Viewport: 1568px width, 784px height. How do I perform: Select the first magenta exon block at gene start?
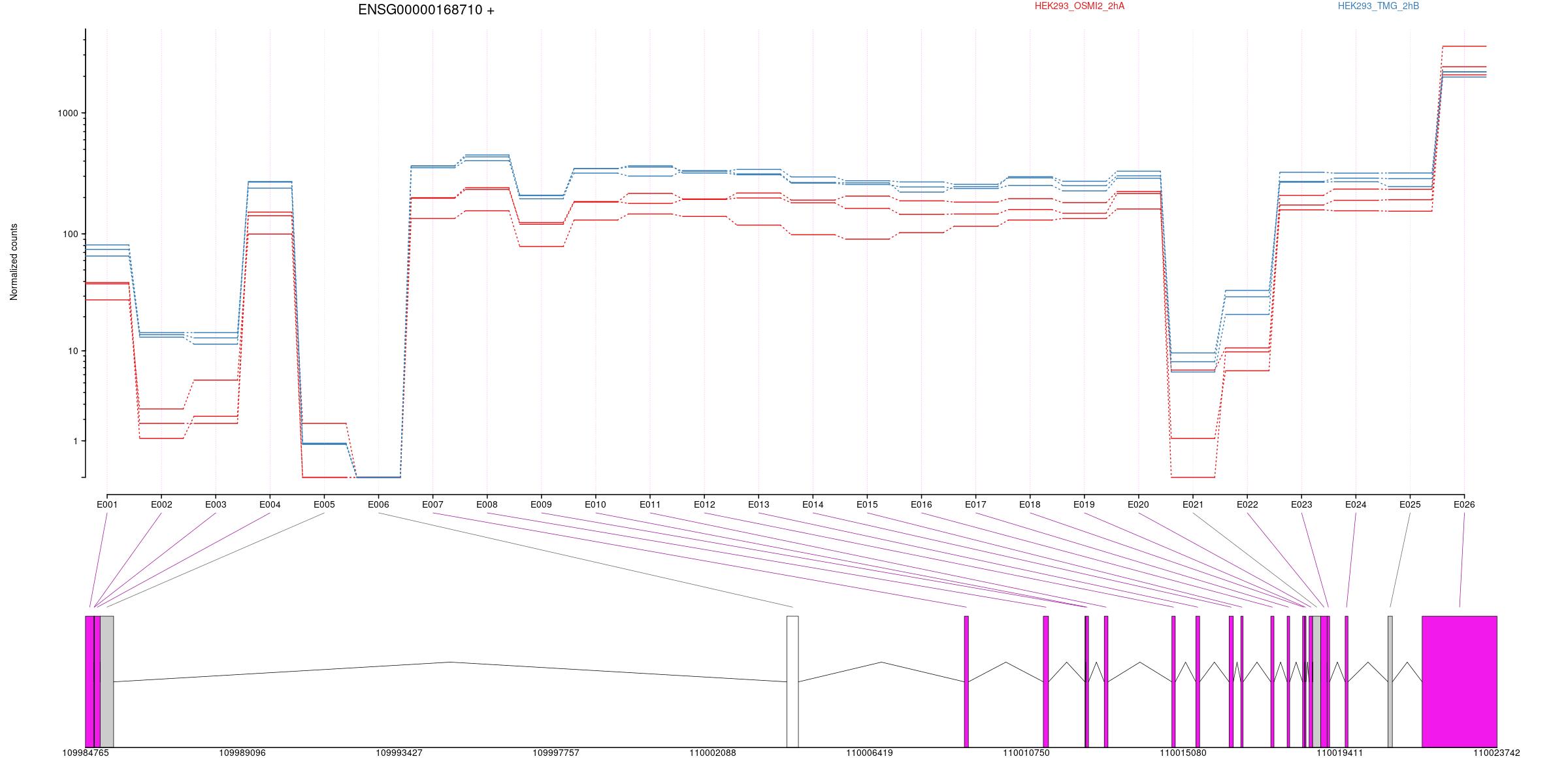tap(90, 681)
